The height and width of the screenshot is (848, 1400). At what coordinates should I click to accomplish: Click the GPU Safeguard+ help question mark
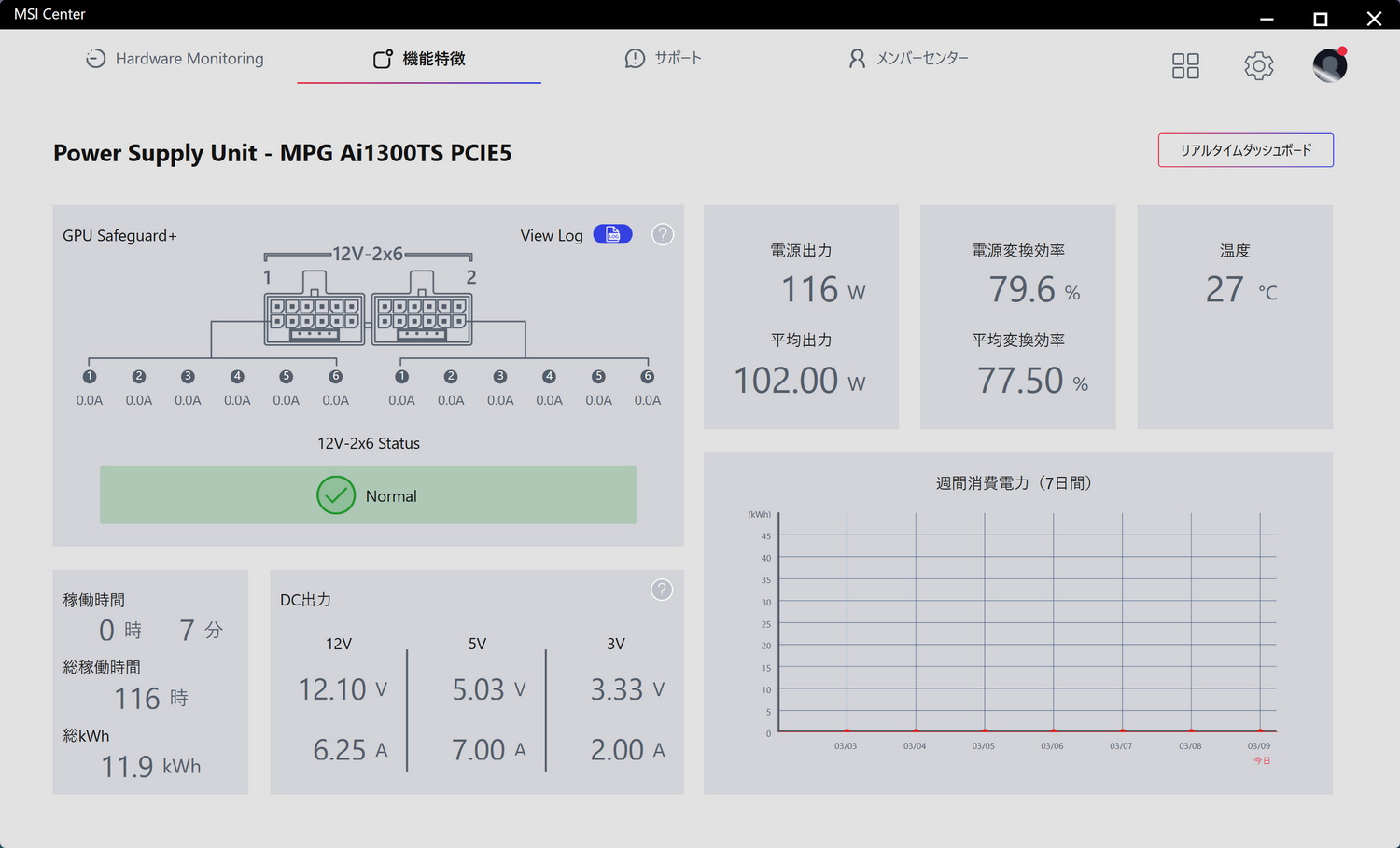(x=663, y=234)
